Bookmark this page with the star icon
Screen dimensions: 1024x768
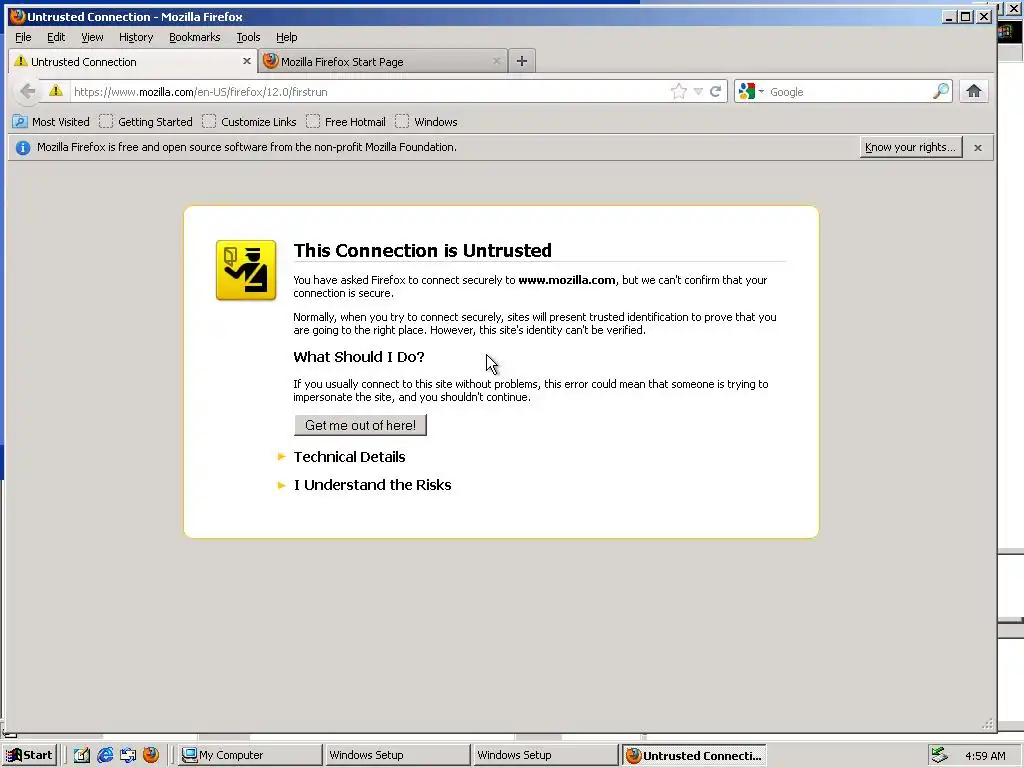click(x=679, y=91)
